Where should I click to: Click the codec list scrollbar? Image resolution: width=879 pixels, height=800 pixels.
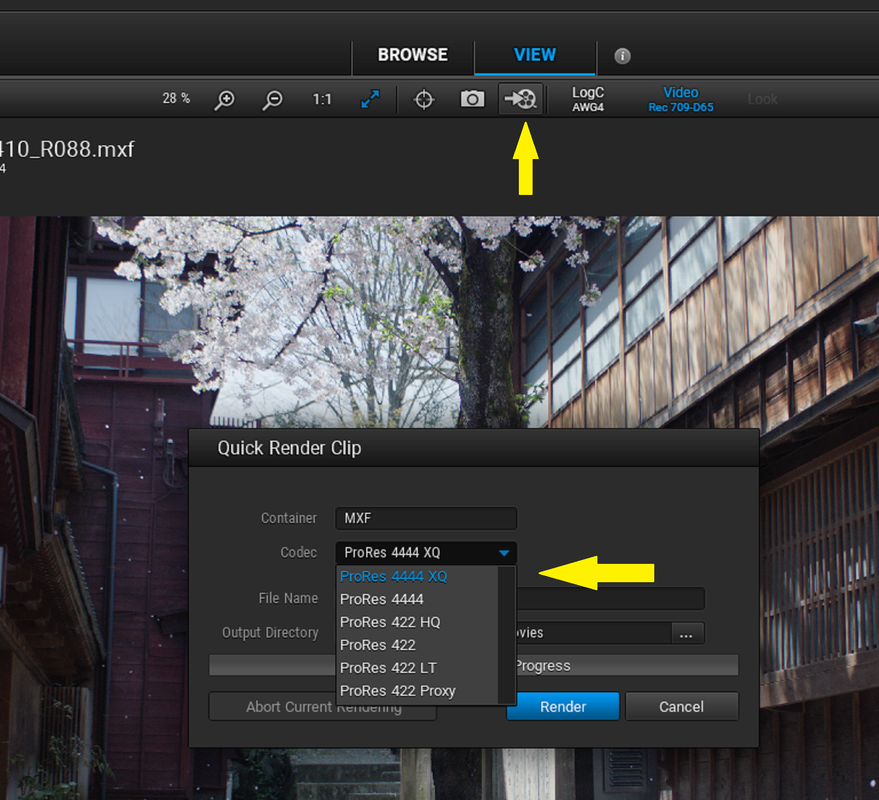507,635
